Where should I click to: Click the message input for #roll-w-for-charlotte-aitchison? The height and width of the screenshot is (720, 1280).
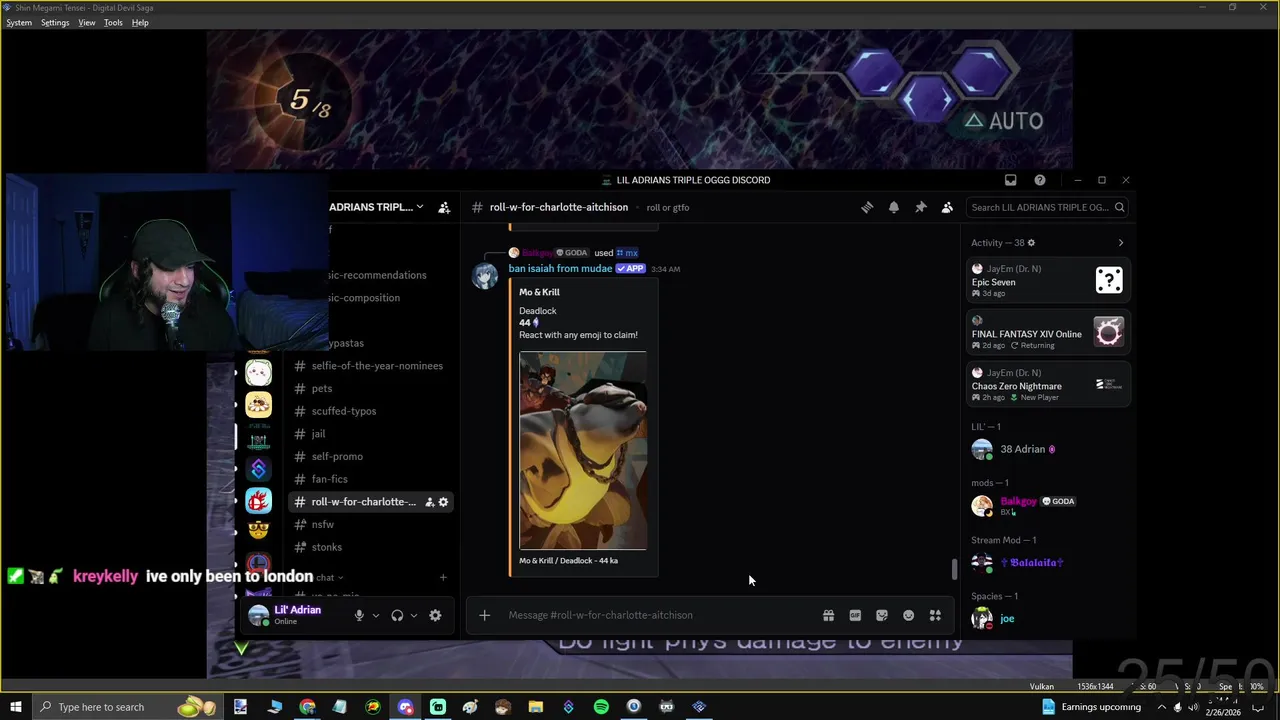click(x=660, y=615)
